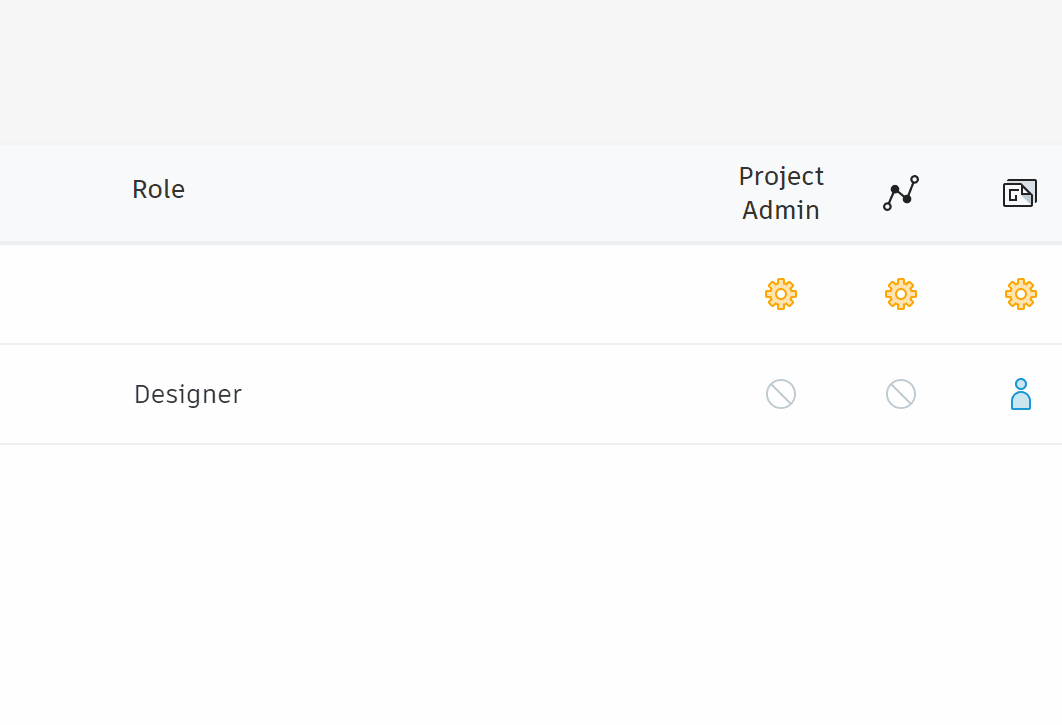The image size is (1062, 725).
Task: Click the blue member icon in Designer row
Action: [x=1021, y=394]
